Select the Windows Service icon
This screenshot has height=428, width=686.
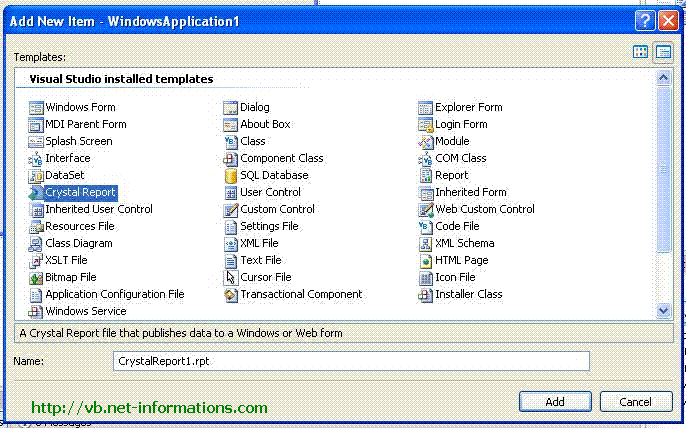click(36, 312)
